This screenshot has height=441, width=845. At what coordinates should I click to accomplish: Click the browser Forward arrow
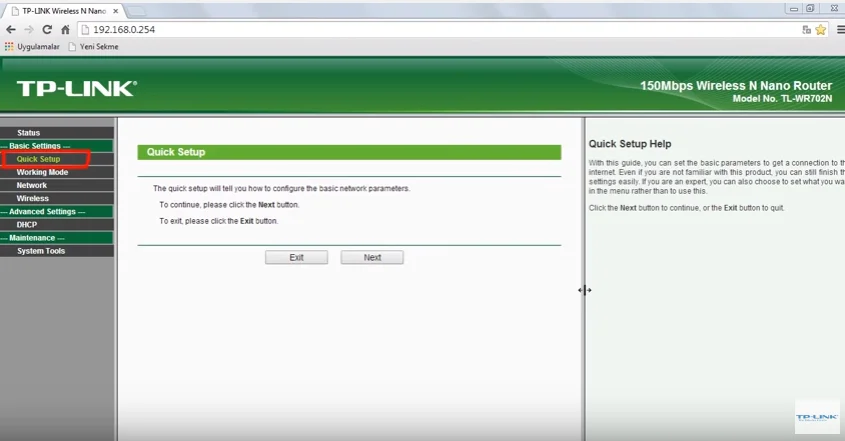pyautogui.click(x=28, y=30)
